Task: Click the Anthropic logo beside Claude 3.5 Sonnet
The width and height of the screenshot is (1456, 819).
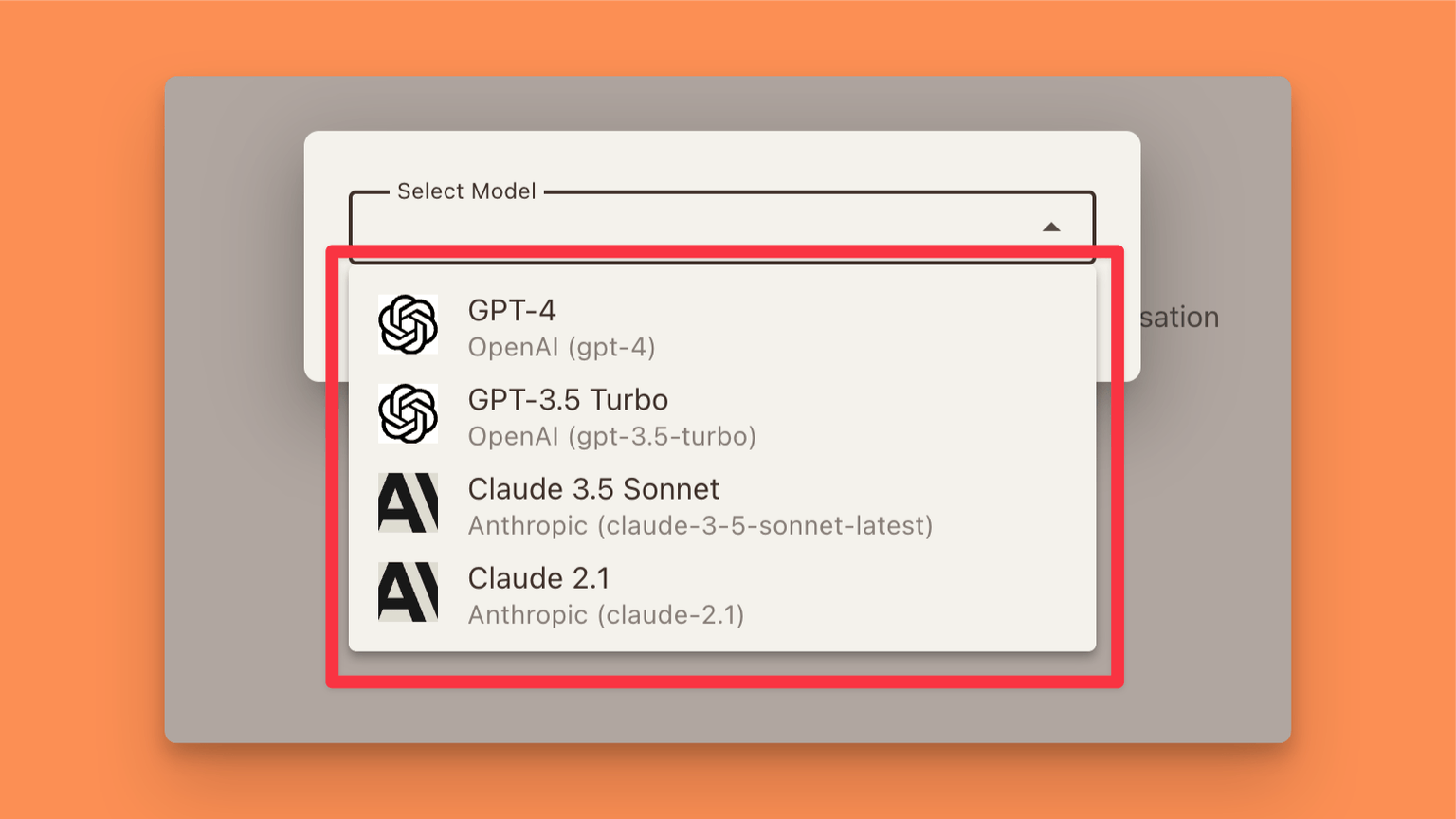Action: coord(408,502)
